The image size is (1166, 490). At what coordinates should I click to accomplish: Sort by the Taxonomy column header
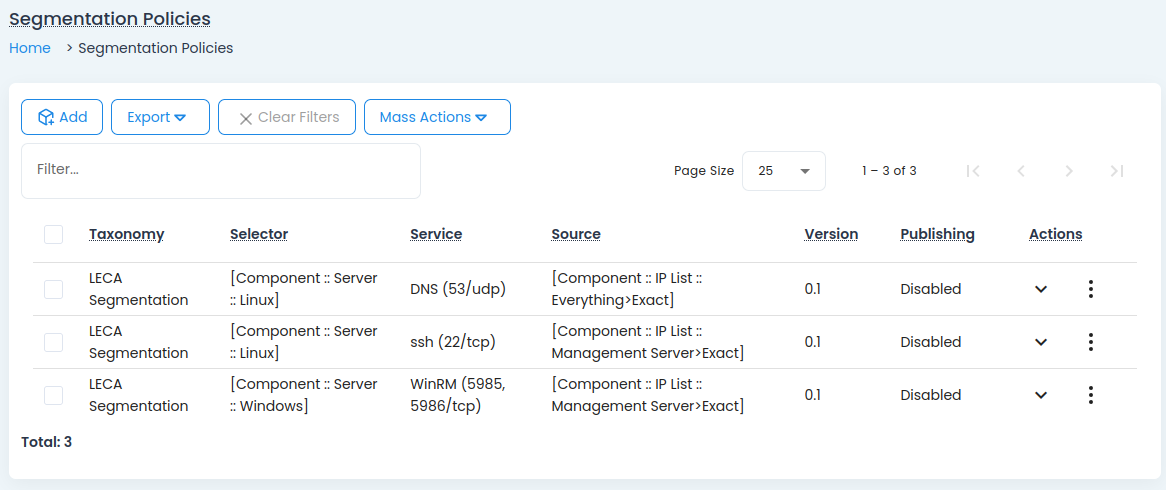(x=126, y=234)
